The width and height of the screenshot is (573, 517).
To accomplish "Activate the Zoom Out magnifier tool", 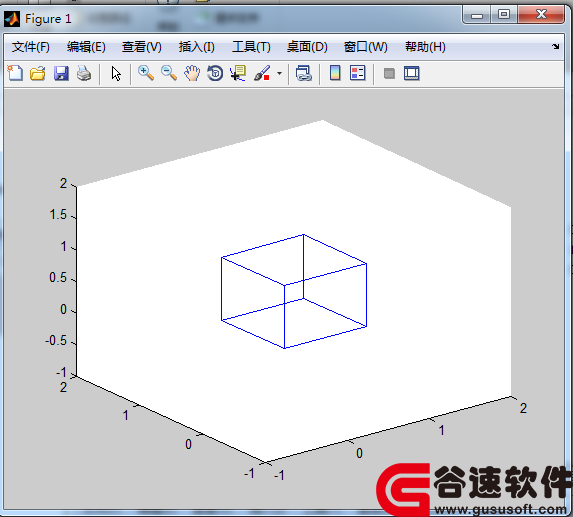I will [x=169, y=73].
